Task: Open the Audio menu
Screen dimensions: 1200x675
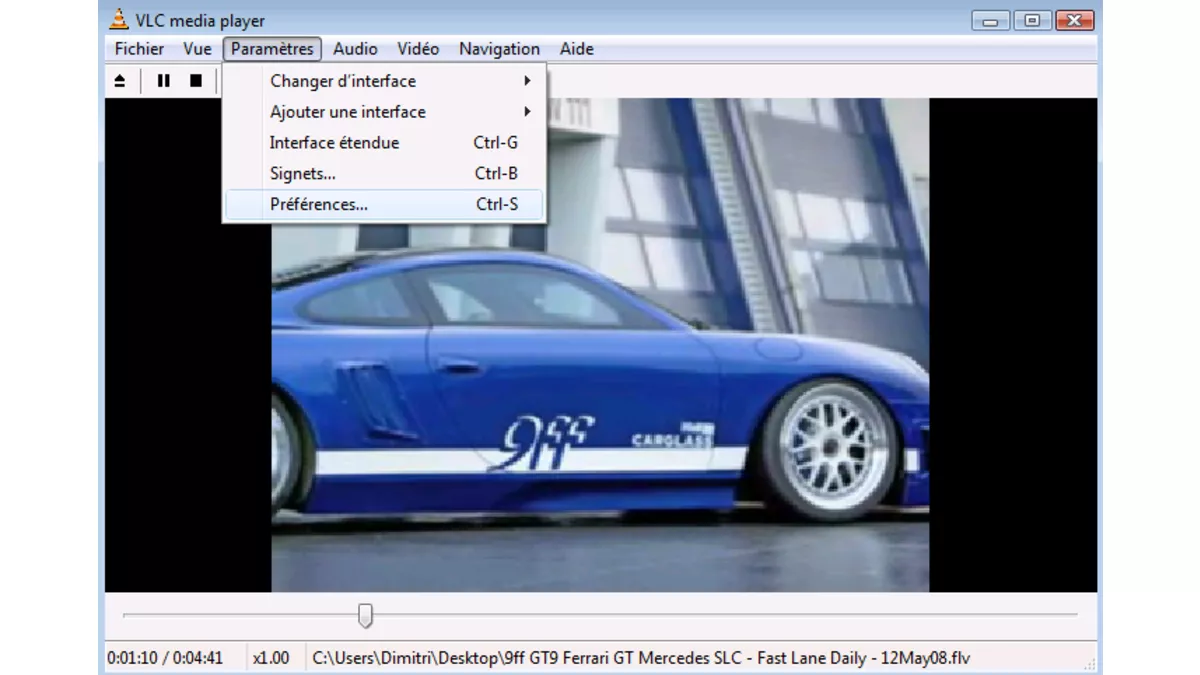Action: click(x=355, y=49)
